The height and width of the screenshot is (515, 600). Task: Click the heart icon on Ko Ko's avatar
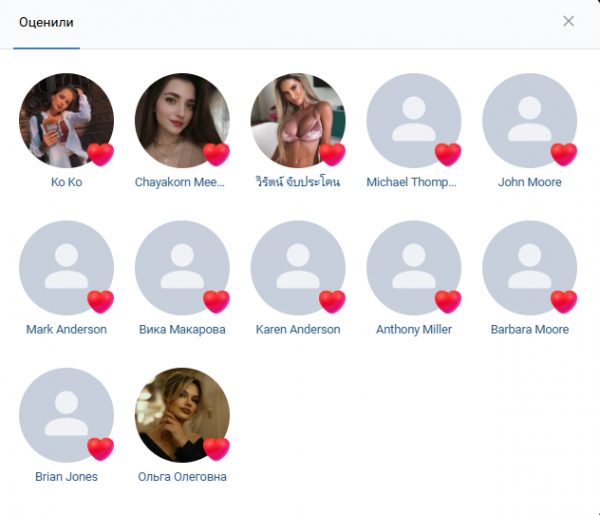coord(101,155)
